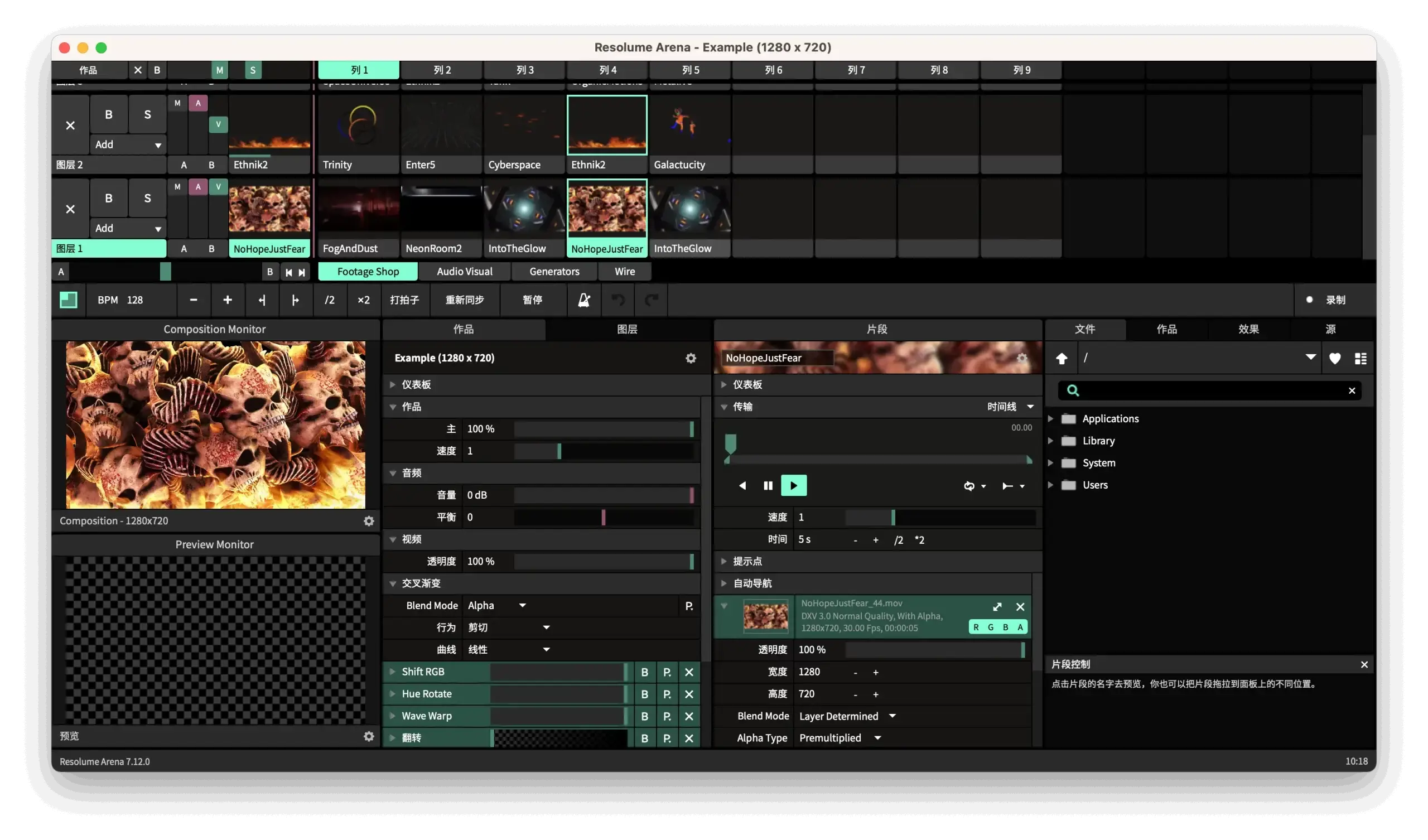
Task: Open the Layer Determined blend dropdown
Action: click(847, 716)
